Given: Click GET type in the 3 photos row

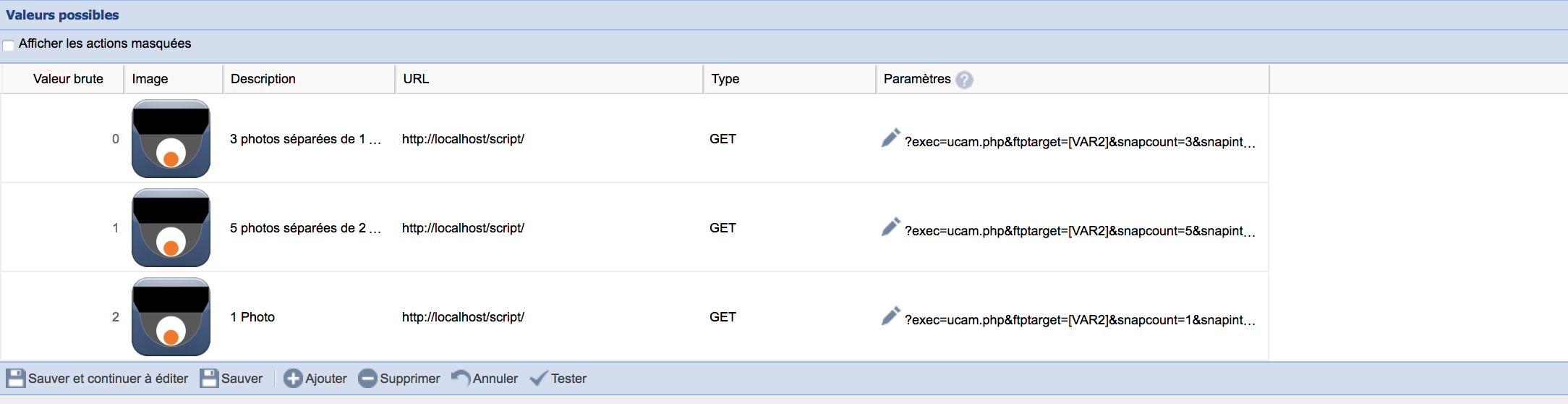Looking at the screenshot, I should (x=723, y=139).
